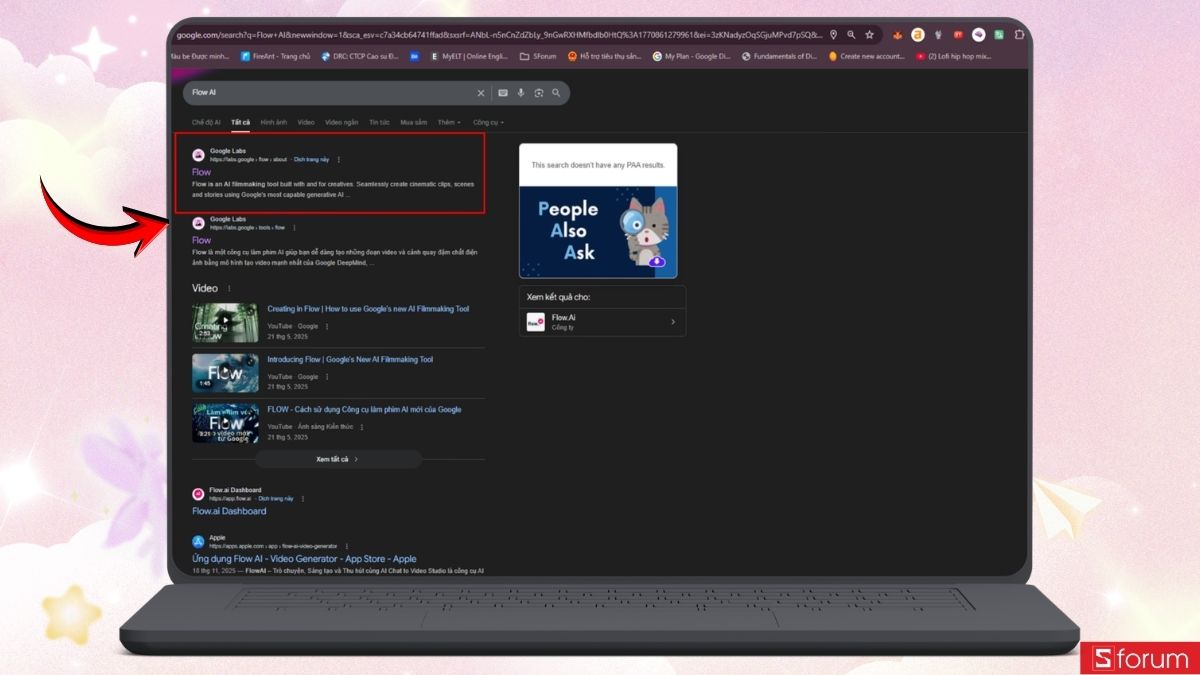Click the magnifying glass search icon

pos(556,93)
